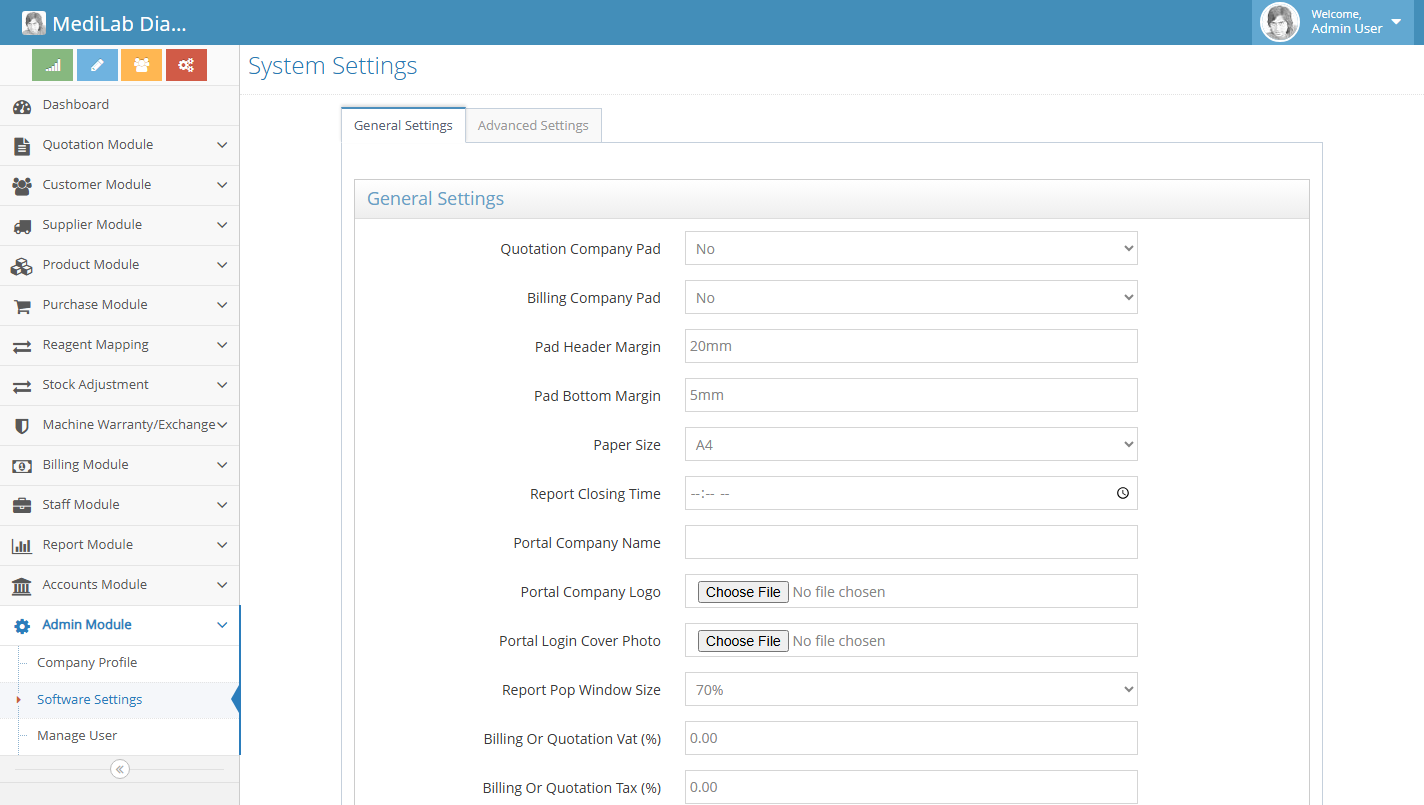The image size is (1424, 805).
Task: Click Pad Bottom Margin input field
Action: pyautogui.click(x=911, y=395)
